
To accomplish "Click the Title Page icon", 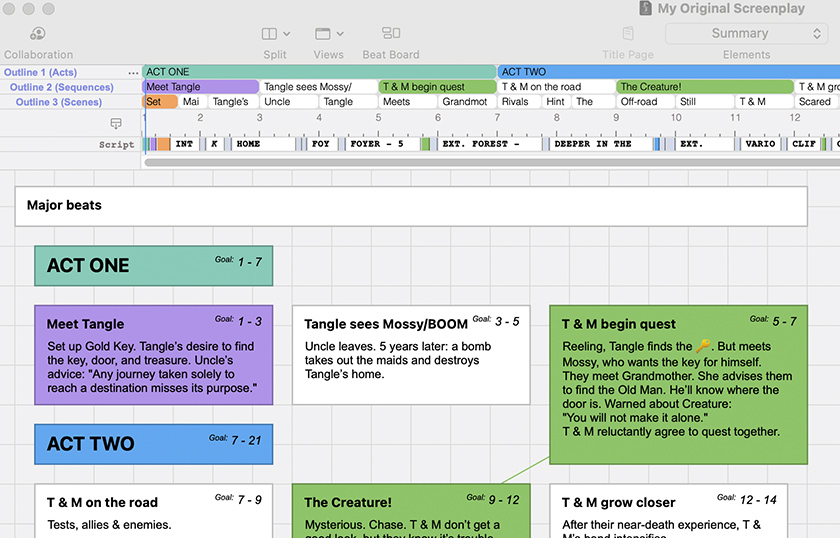I will click(x=628, y=34).
